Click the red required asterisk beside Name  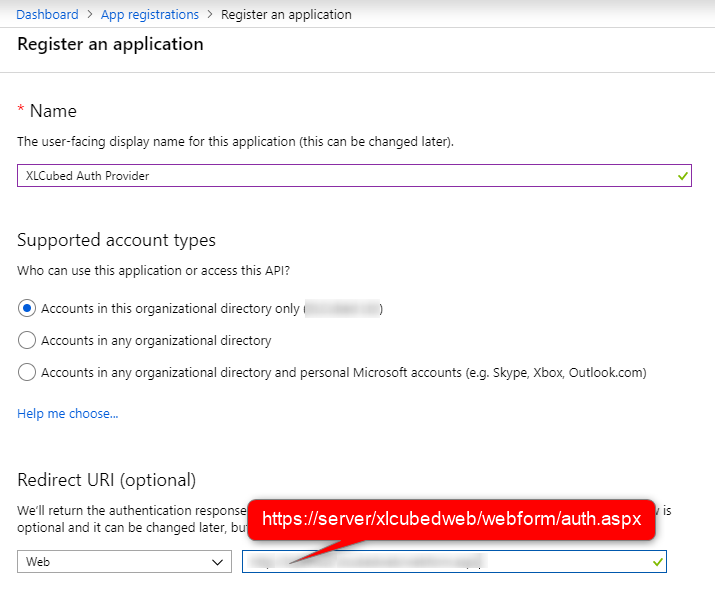tap(21, 109)
